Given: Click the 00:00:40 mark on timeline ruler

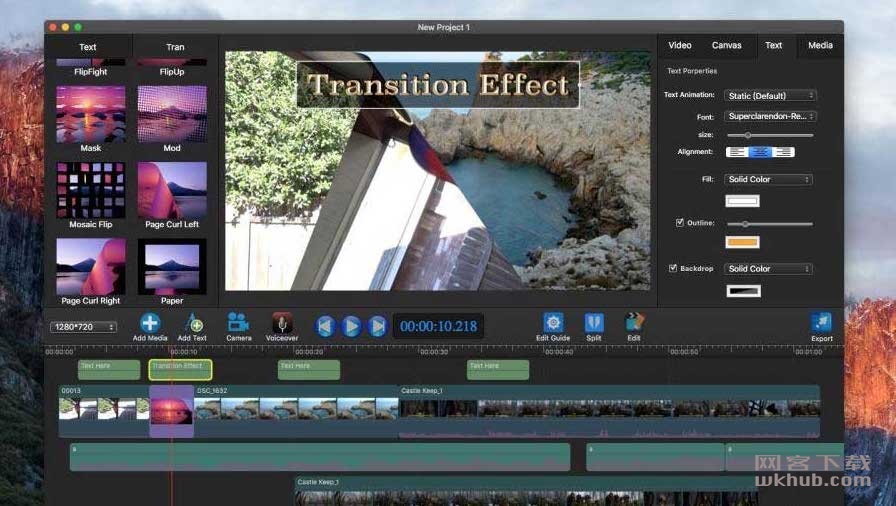Looking at the screenshot, I should 559,352.
